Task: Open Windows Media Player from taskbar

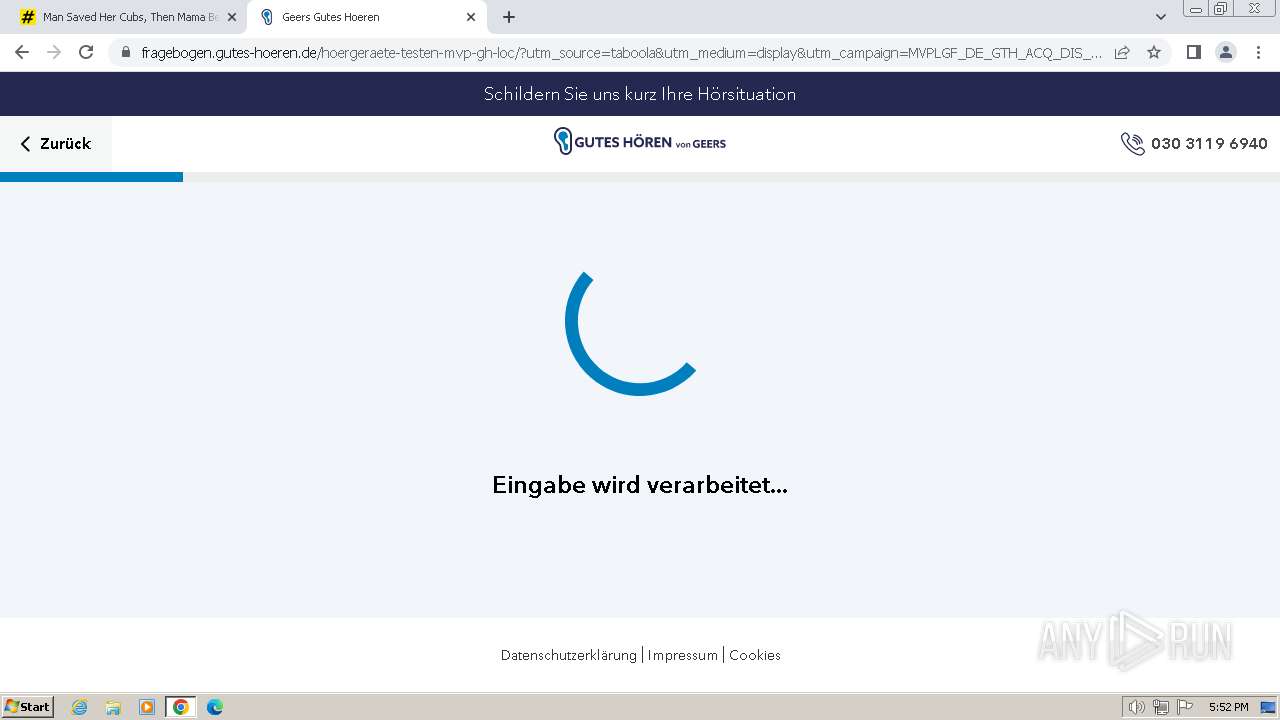Action: 147,707
